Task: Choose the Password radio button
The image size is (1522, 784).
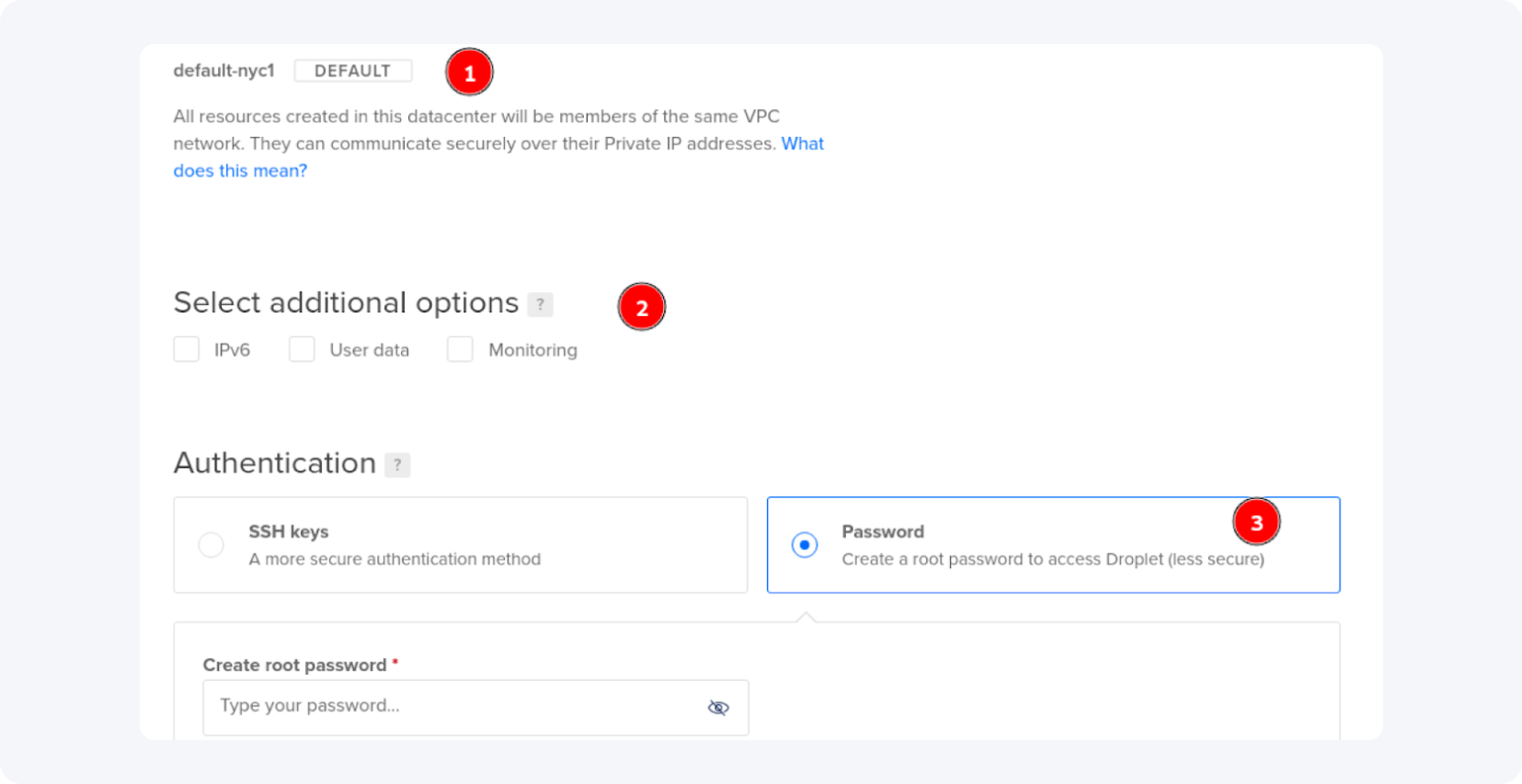Action: point(805,545)
